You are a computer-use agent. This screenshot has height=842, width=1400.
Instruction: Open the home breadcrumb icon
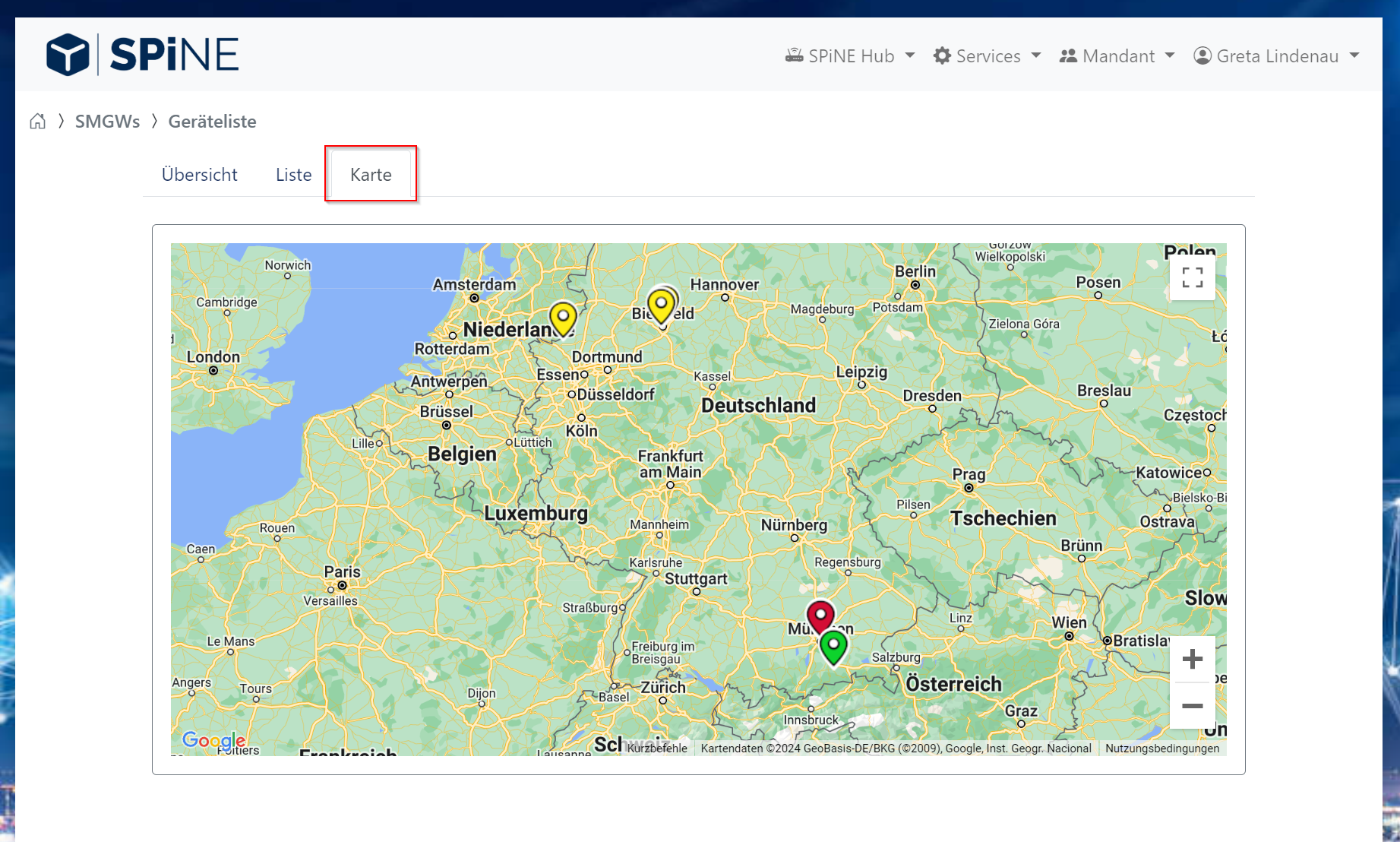(37, 122)
